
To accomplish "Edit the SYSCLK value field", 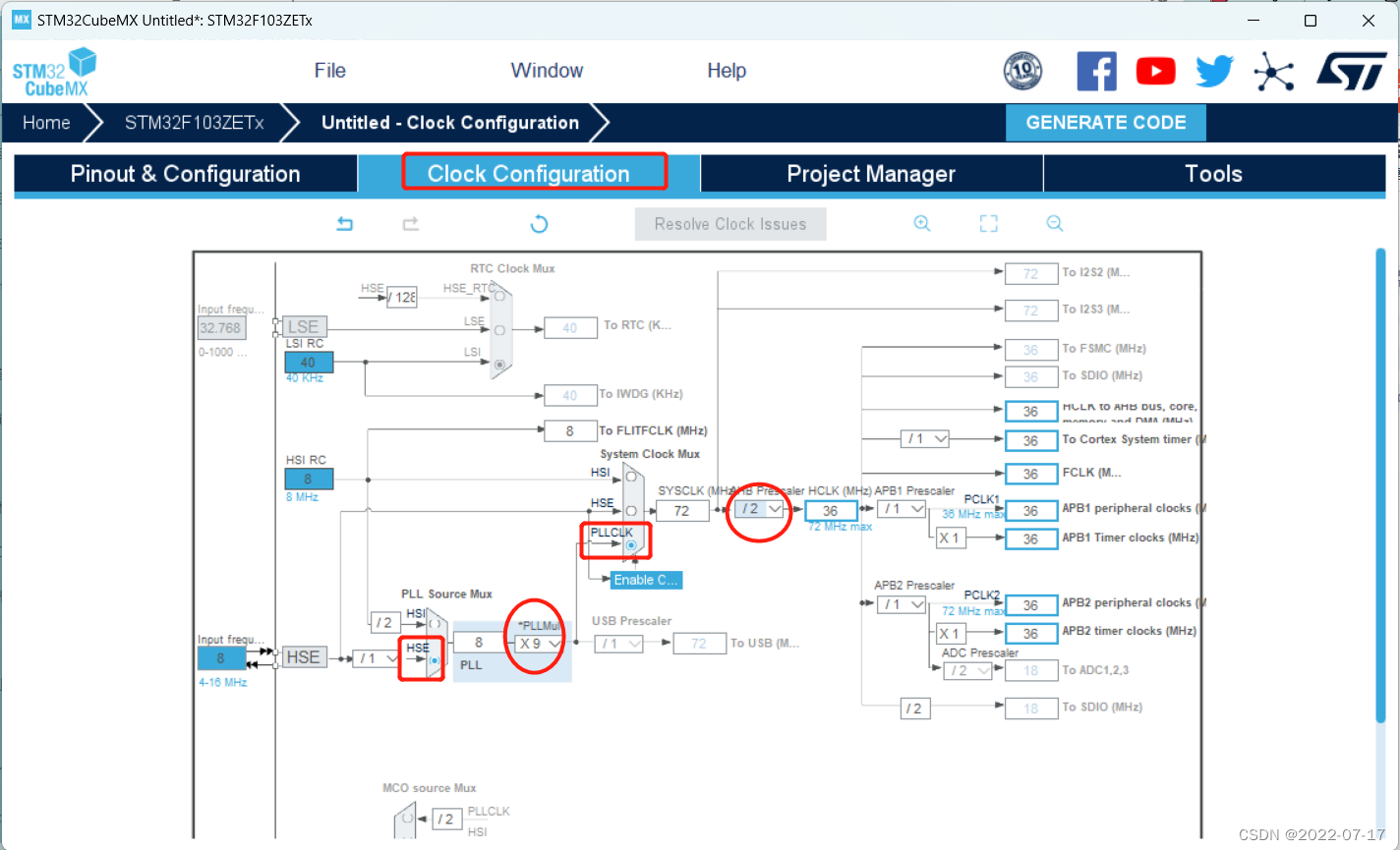I will tap(681, 511).
